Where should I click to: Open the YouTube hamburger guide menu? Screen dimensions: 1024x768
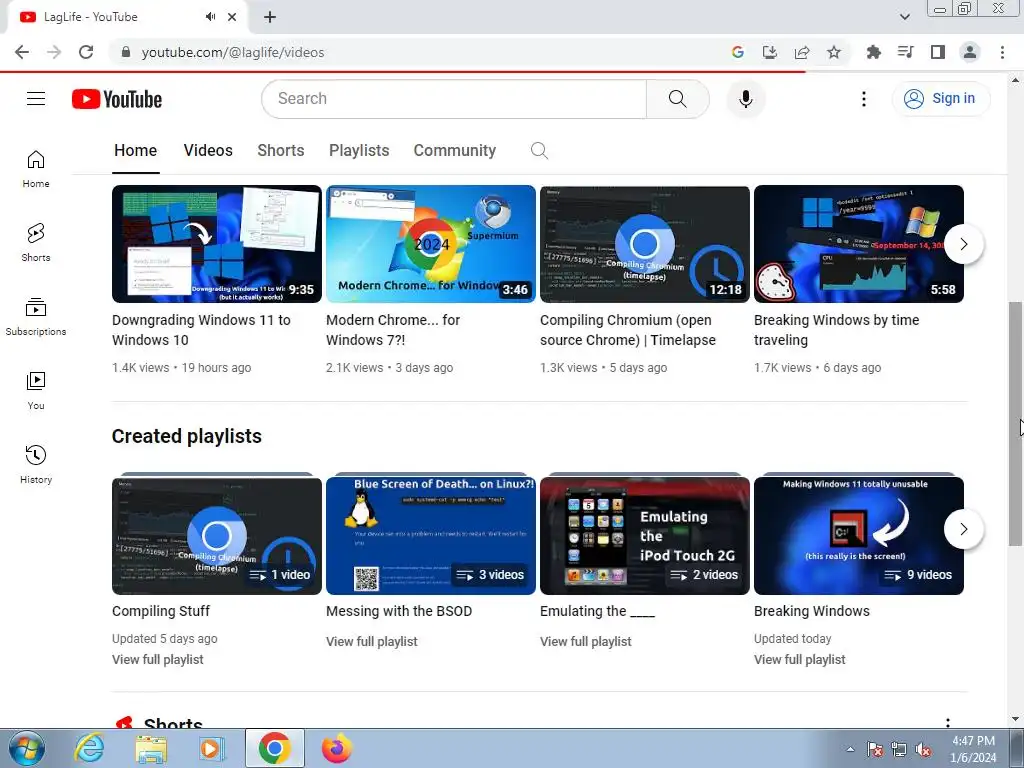36,99
